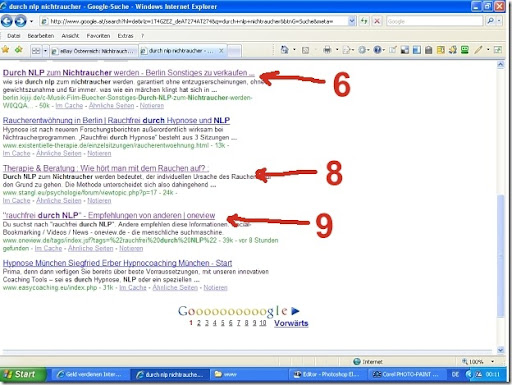The width and height of the screenshot is (512, 385).
Task: Open 'Durch NLP zum Nichtraucher werden - Berlin' result
Action: coord(128,72)
